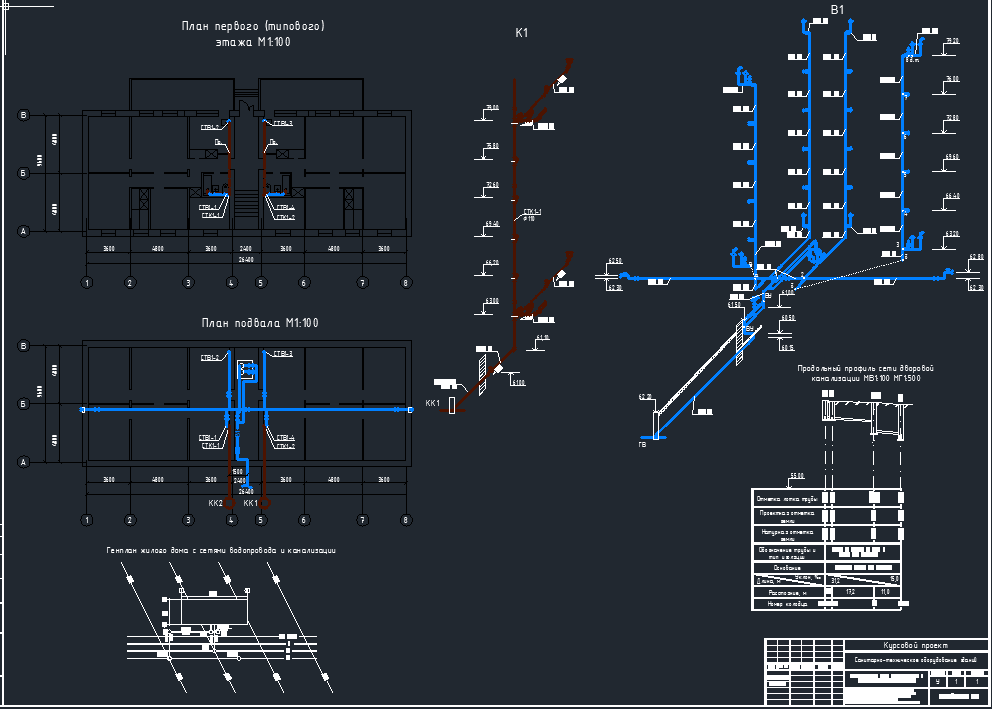The image size is (992, 709).
Task: Click the 'КК1' manhole circle on basement plan
Action: 264,503
